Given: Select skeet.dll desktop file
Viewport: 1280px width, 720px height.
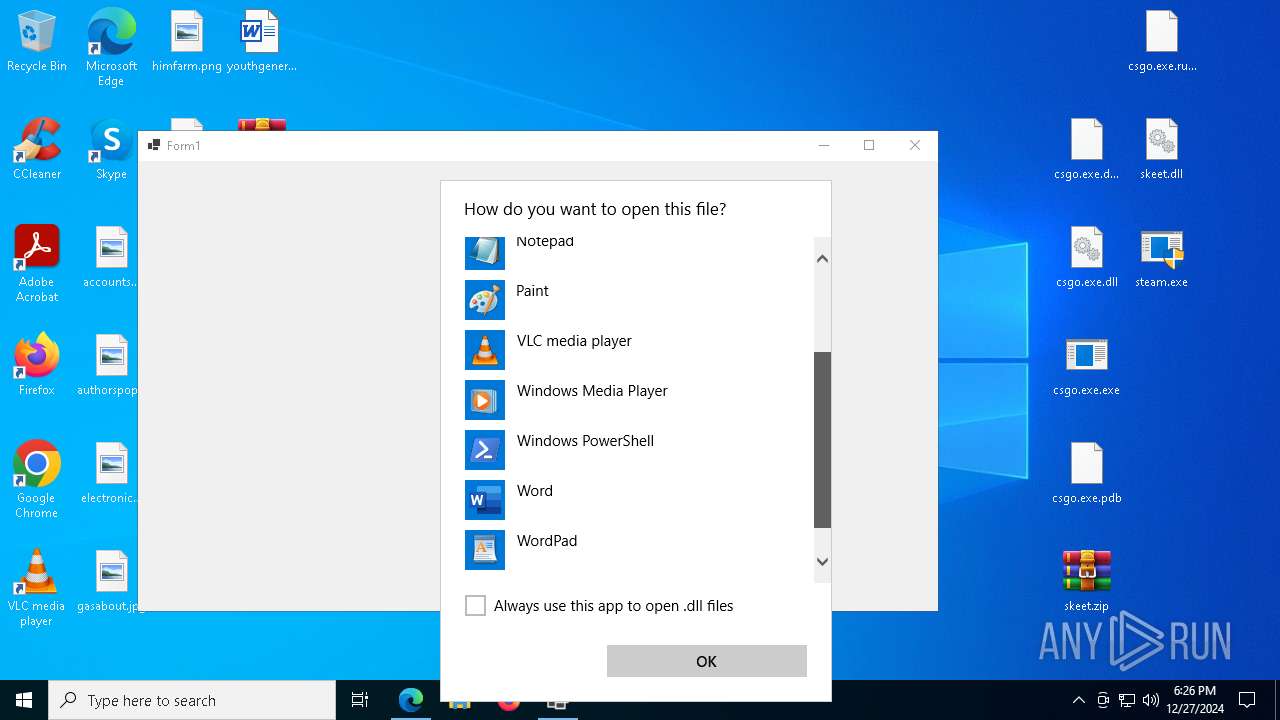Looking at the screenshot, I should coord(1162,150).
